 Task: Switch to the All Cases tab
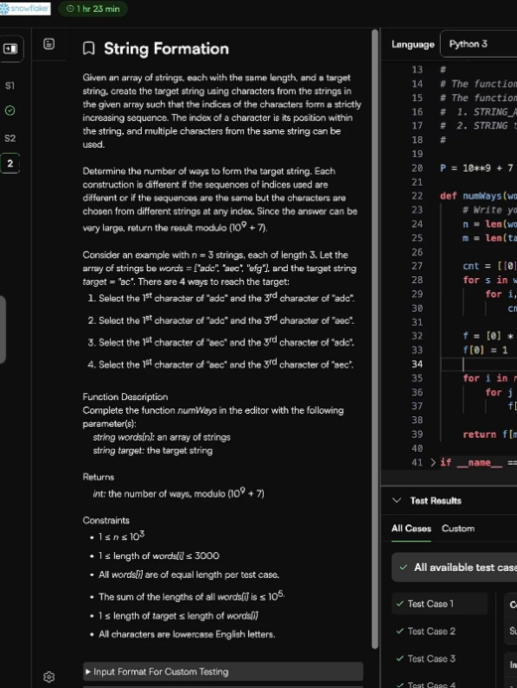click(x=411, y=528)
